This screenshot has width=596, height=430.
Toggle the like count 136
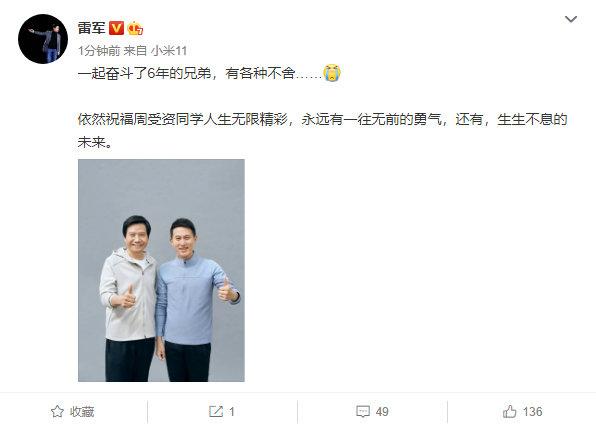(x=533, y=411)
